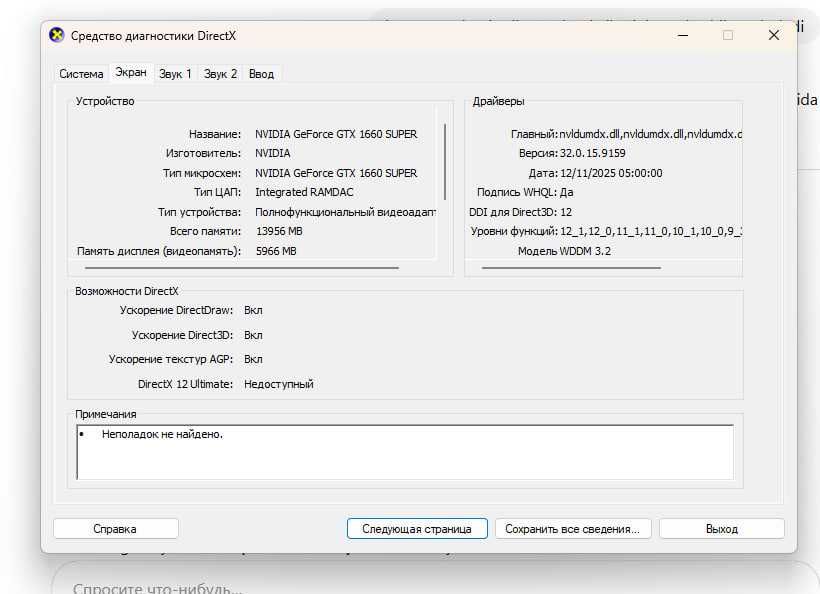Click the 5966 MB video memory value

(x=276, y=251)
